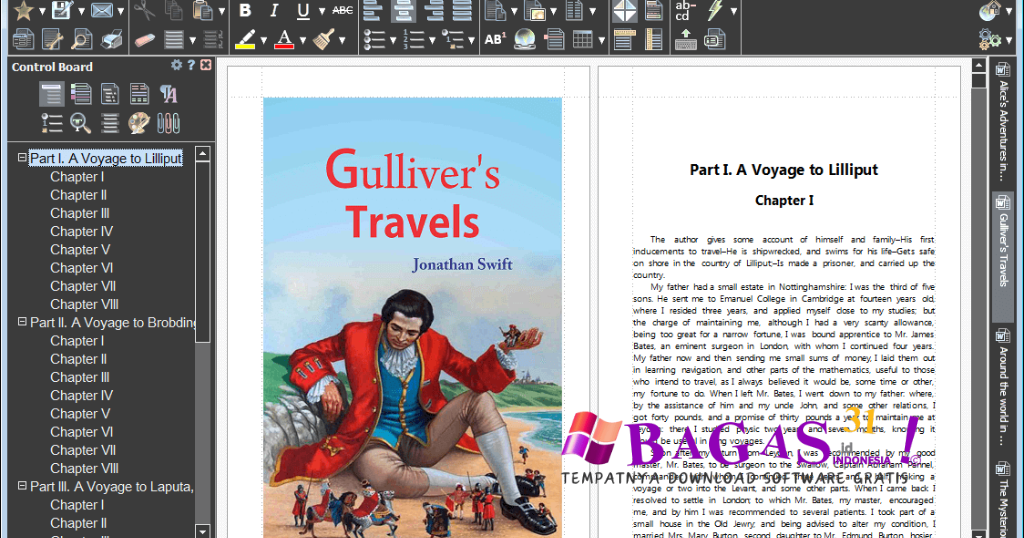Switch to Alice's Adventures document tab
Viewport: 1024px width, 538px height.
(1003, 123)
